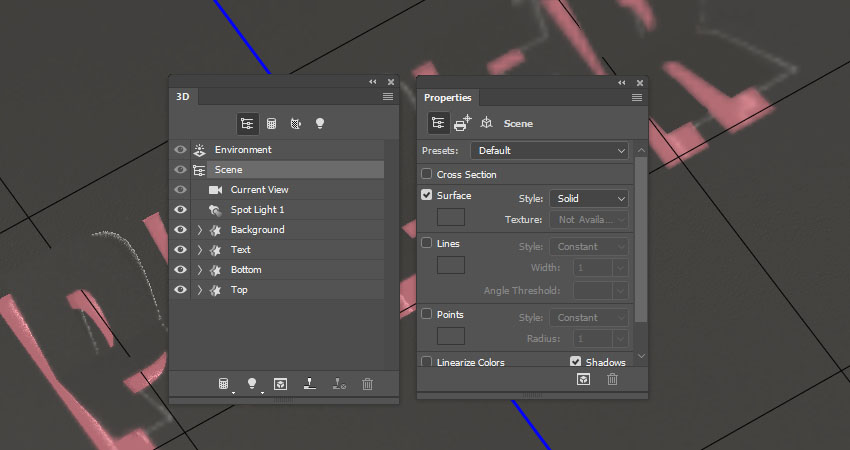The width and height of the screenshot is (850, 450).
Task: Click the Surface color swatch
Action: coord(451,217)
